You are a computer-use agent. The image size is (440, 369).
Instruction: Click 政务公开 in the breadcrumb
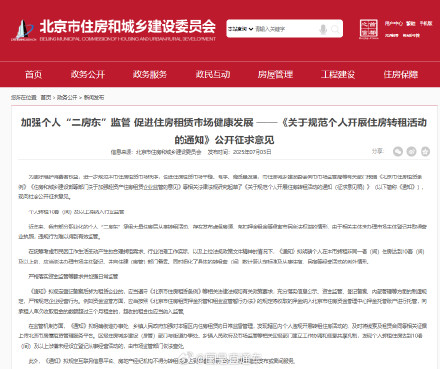(x=67, y=97)
